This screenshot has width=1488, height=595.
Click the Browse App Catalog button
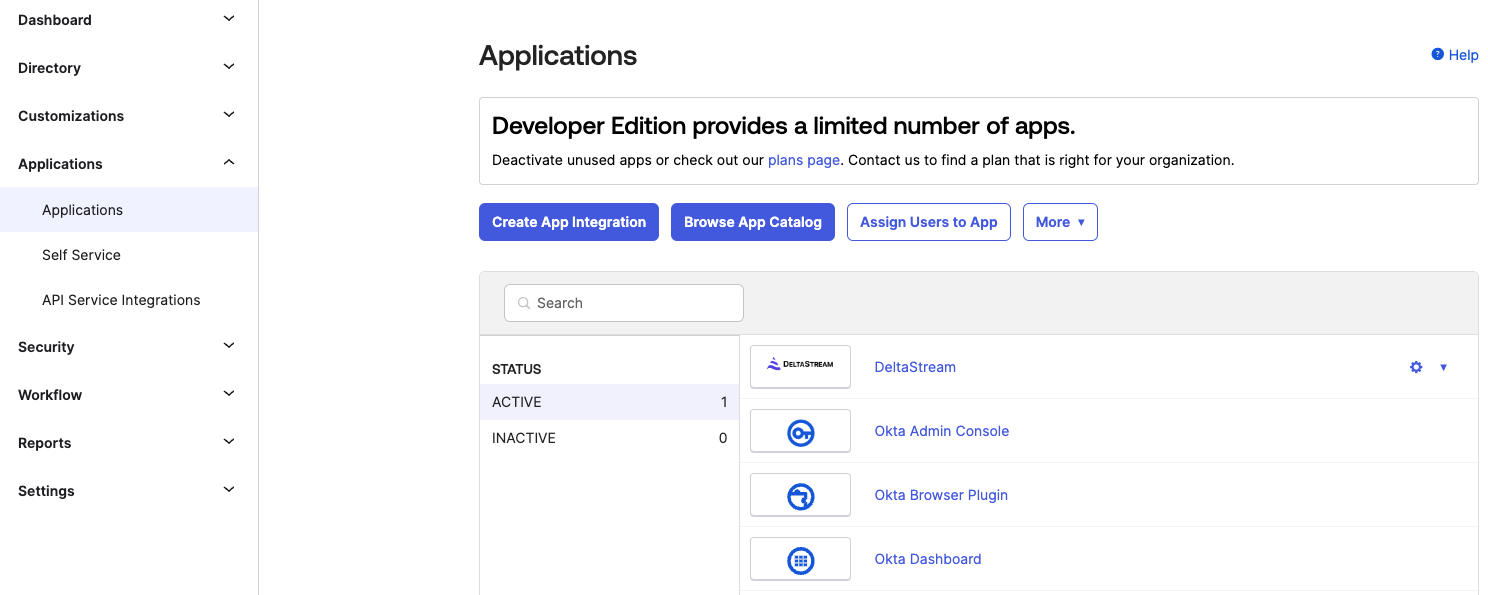(753, 222)
